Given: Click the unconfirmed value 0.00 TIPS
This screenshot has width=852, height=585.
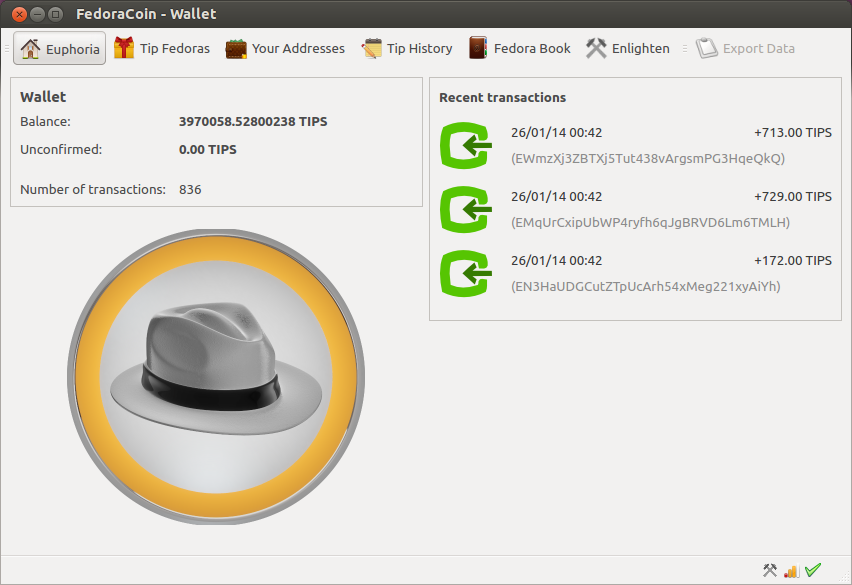Looking at the screenshot, I should tap(208, 150).
